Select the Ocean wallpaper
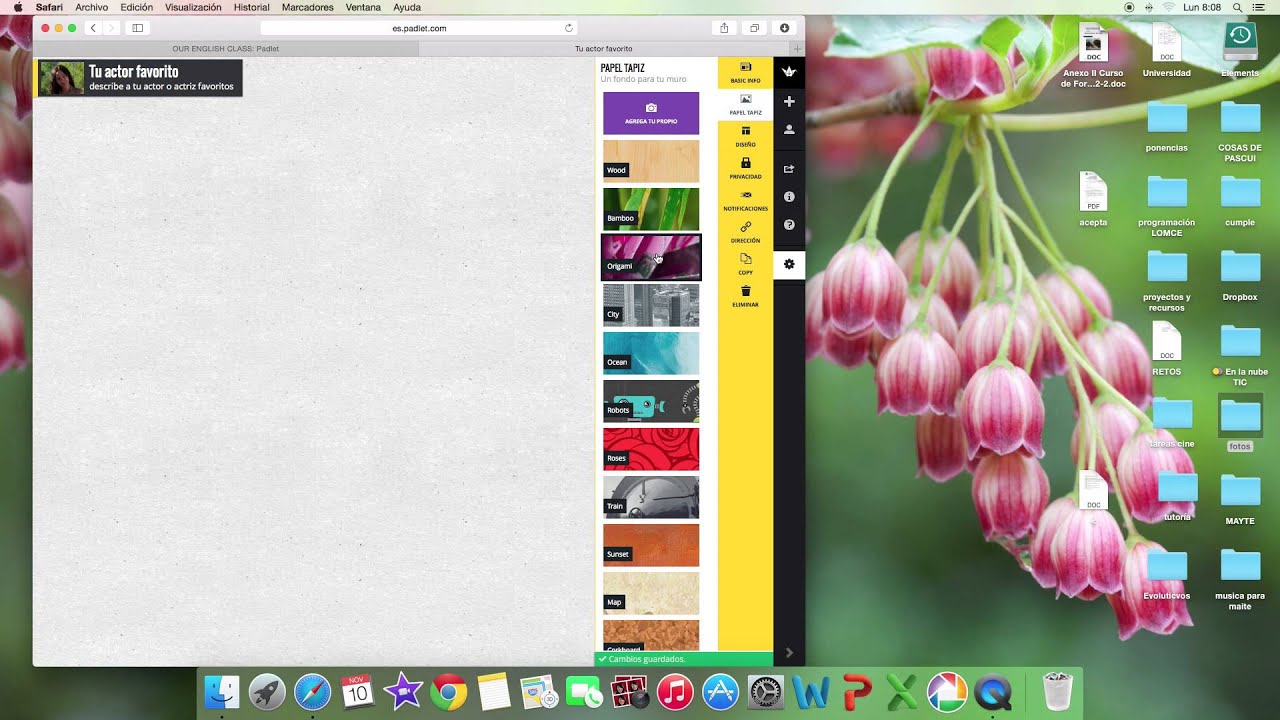Viewport: 1280px width, 720px height. [x=651, y=353]
